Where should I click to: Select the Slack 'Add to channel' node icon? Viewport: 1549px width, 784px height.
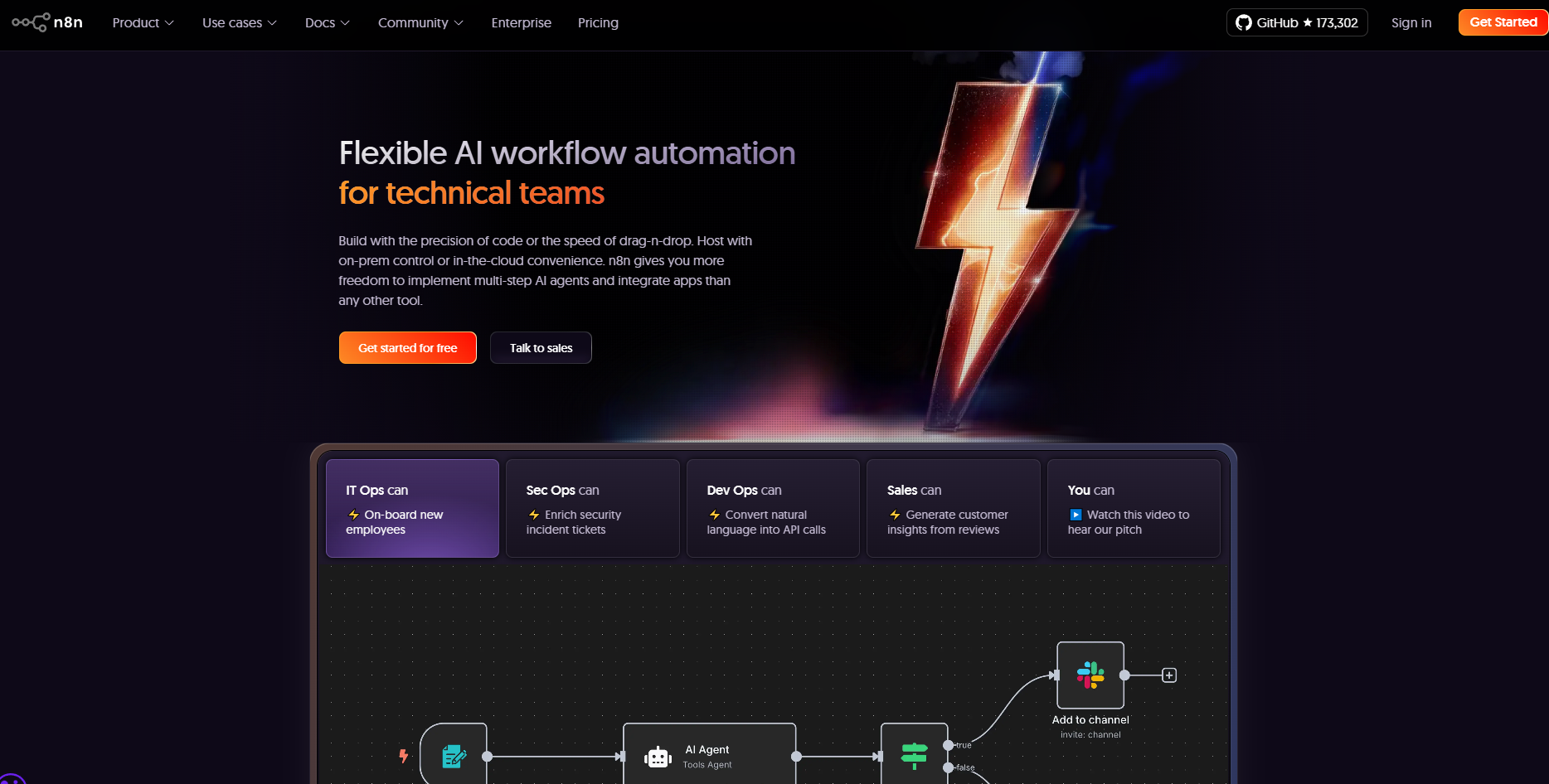pos(1090,674)
